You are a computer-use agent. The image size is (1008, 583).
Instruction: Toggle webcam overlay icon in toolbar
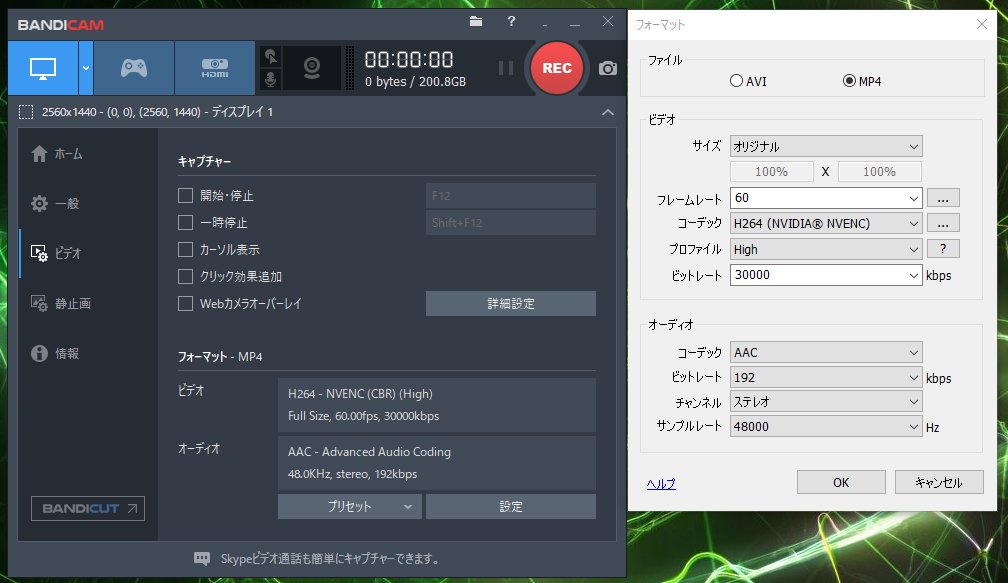(312, 67)
